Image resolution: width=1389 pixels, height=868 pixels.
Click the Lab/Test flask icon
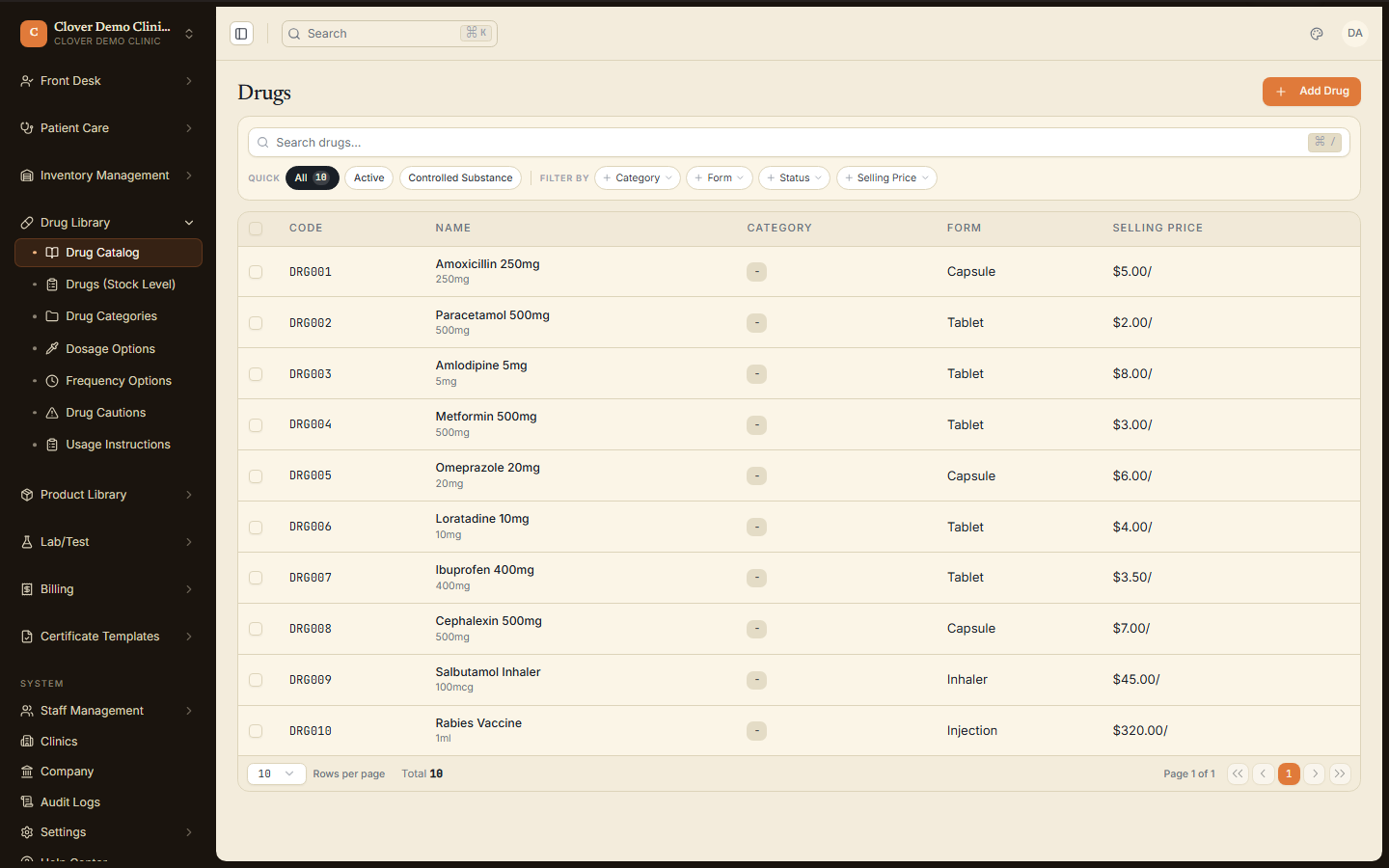point(27,542)
